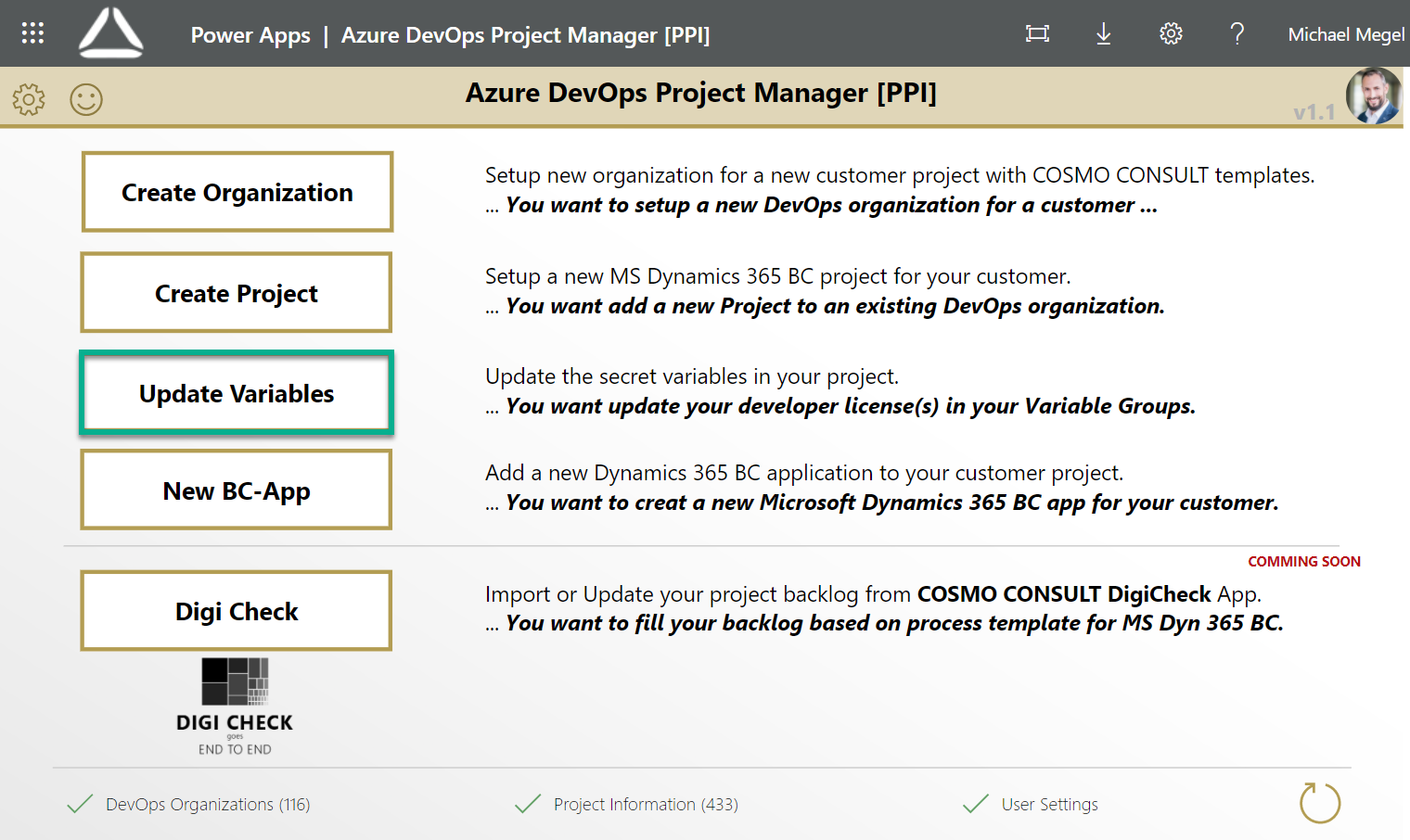
Task: Open the Digi Check button
Action: click(237, 611)
